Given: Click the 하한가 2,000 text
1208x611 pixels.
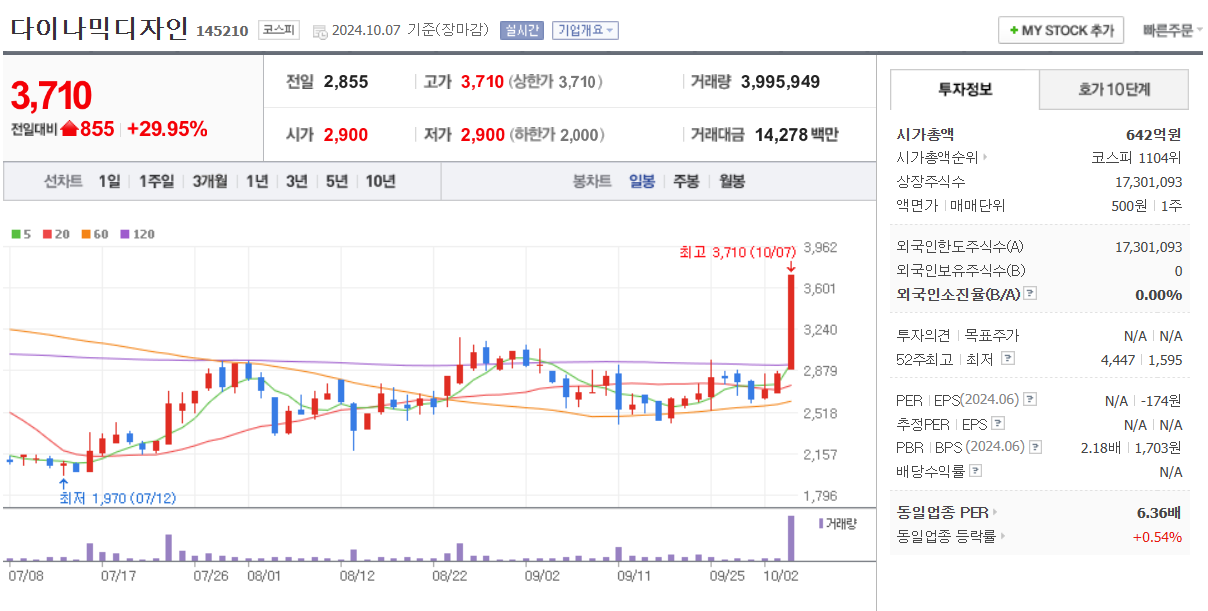Looking at the screenshot, I should 556,134.
